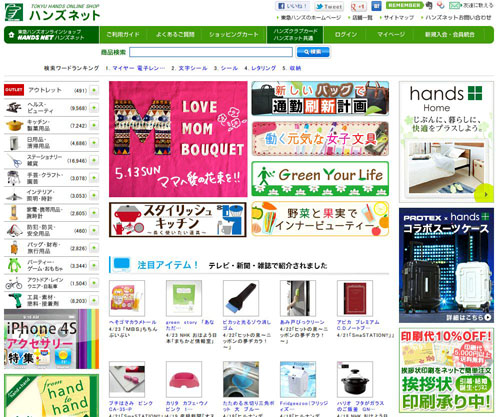
Task: Click the Facebook like button
Action: click(292, 6)
